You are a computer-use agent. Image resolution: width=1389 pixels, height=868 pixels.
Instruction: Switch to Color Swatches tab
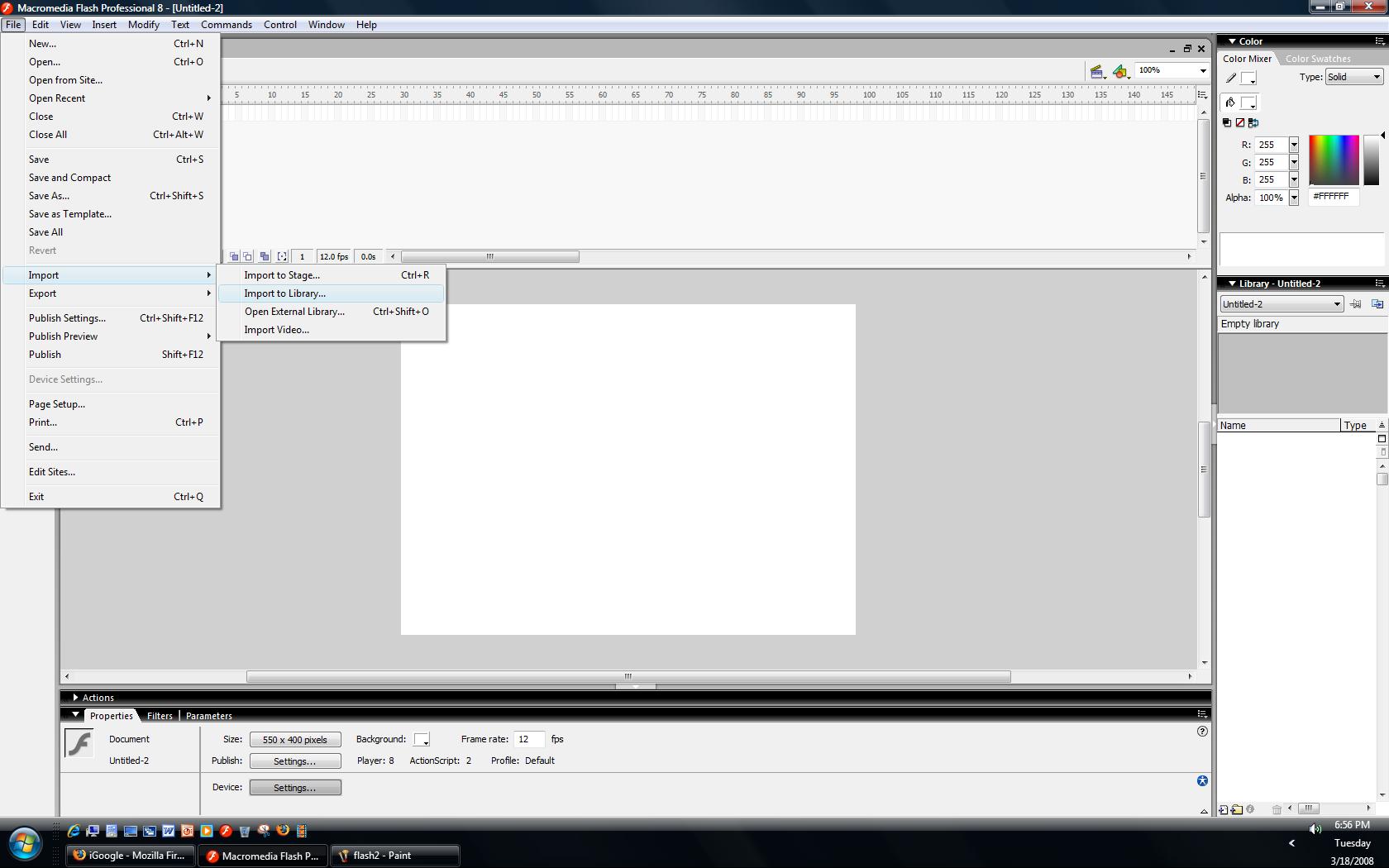(1318, 59)
